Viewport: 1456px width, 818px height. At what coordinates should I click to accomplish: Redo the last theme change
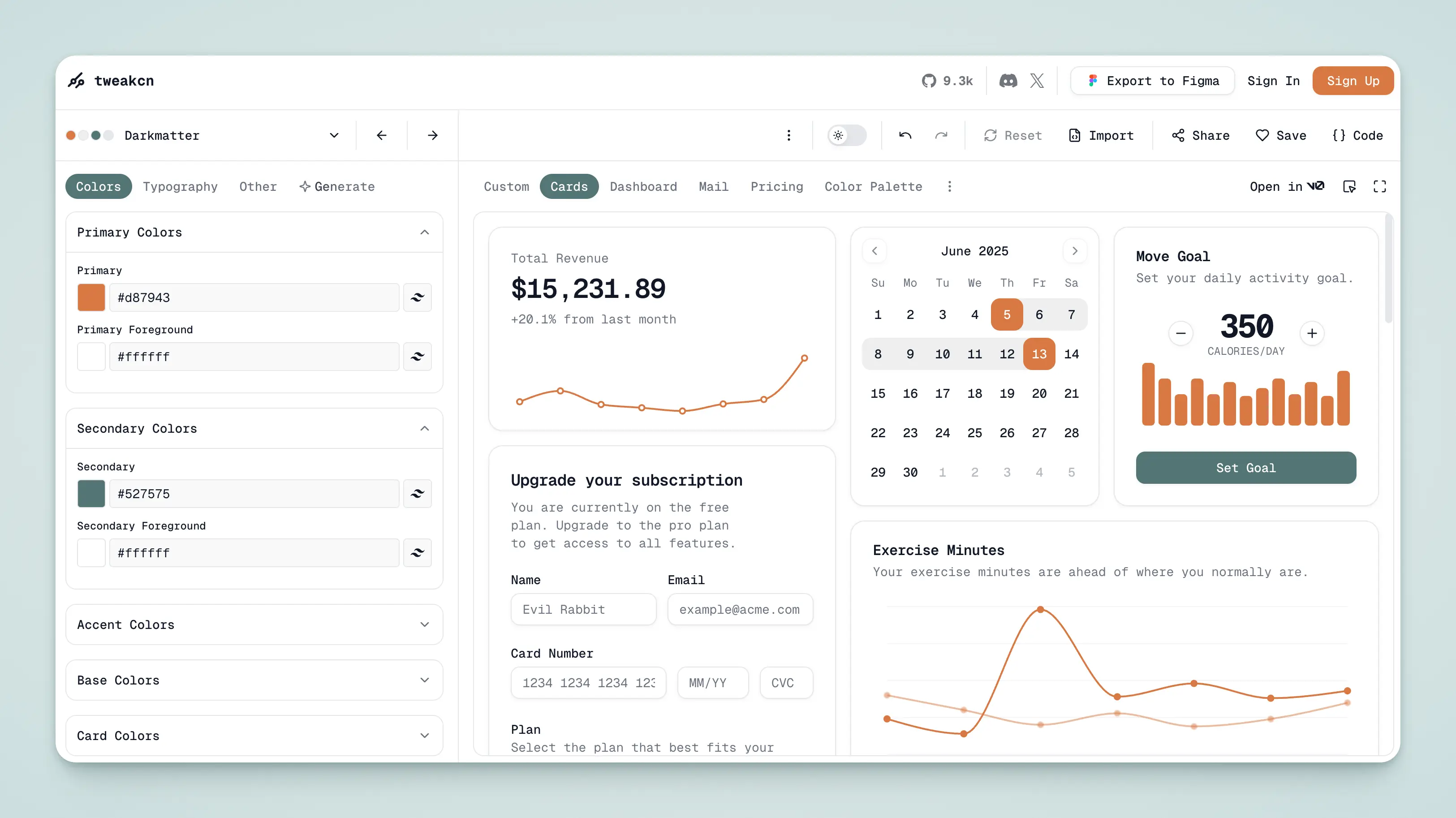tap(941, 135)
